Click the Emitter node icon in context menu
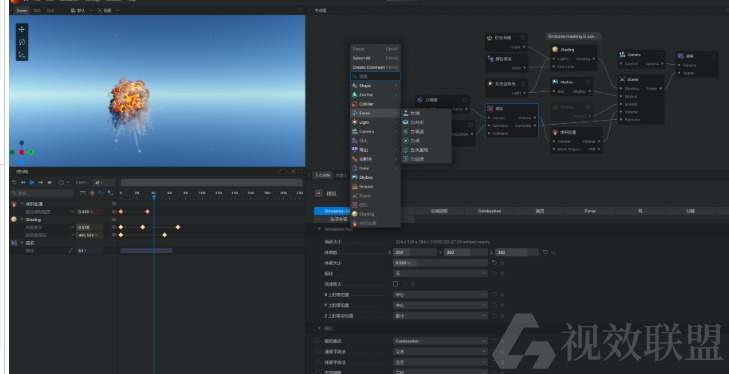The image size is (729, 374). point(355,94)
